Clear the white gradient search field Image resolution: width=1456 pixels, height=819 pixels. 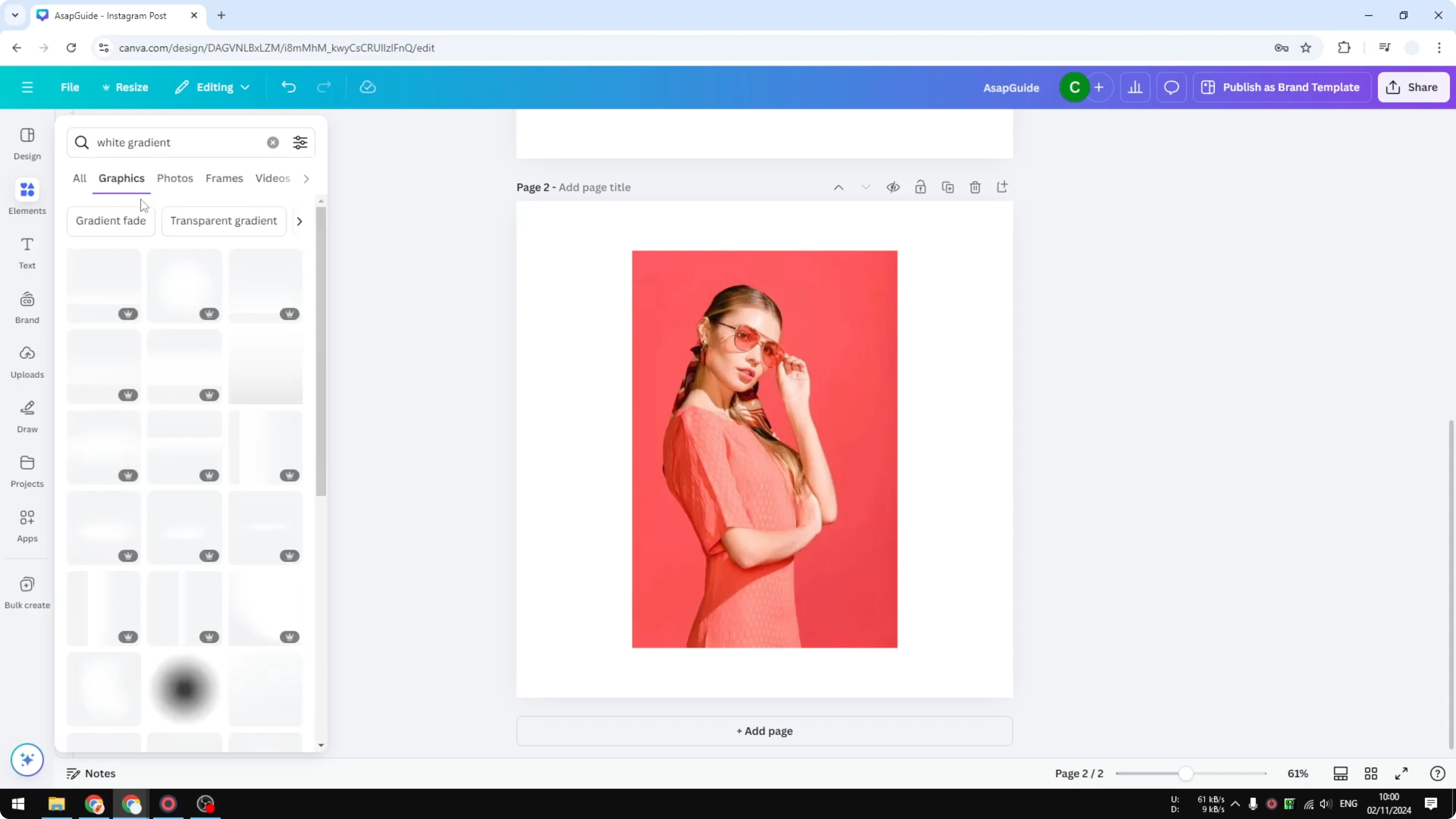273,142
